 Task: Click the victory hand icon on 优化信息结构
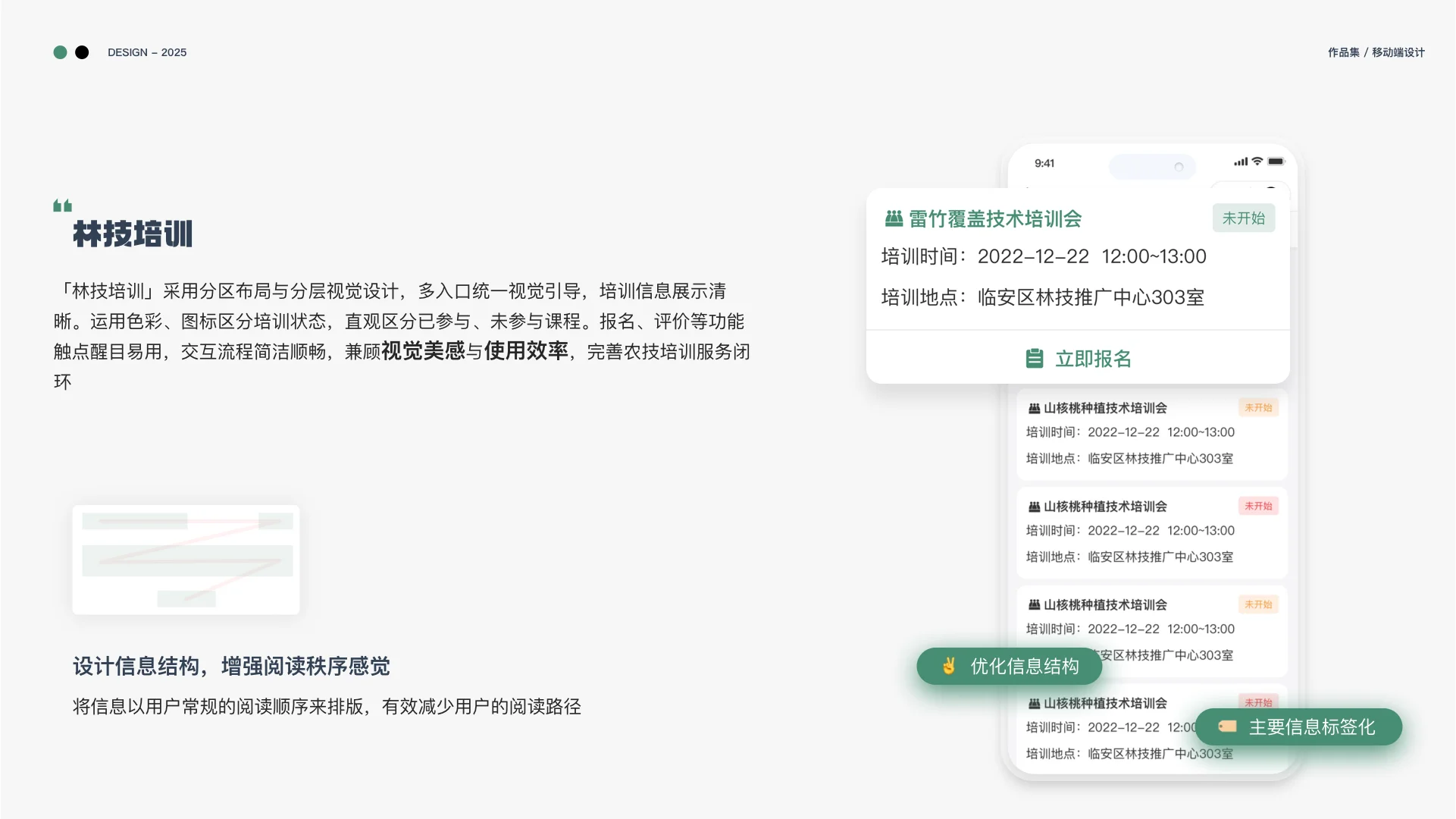tap(948, 666)
